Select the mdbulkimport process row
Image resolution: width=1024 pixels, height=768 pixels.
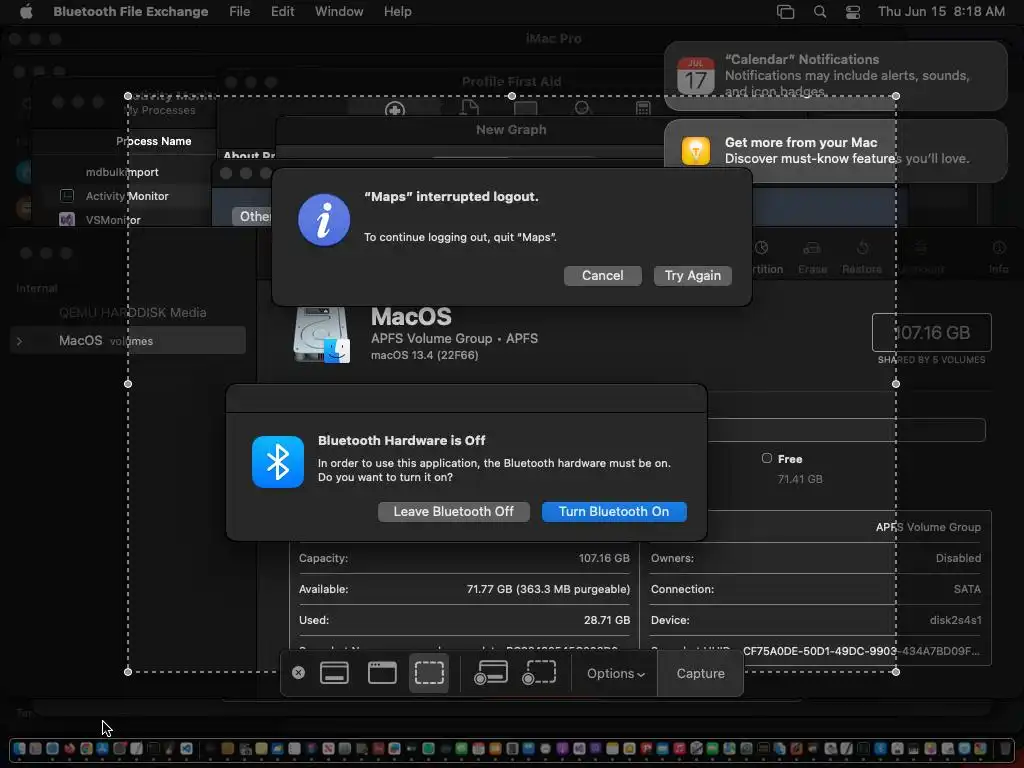pos(122,172)
